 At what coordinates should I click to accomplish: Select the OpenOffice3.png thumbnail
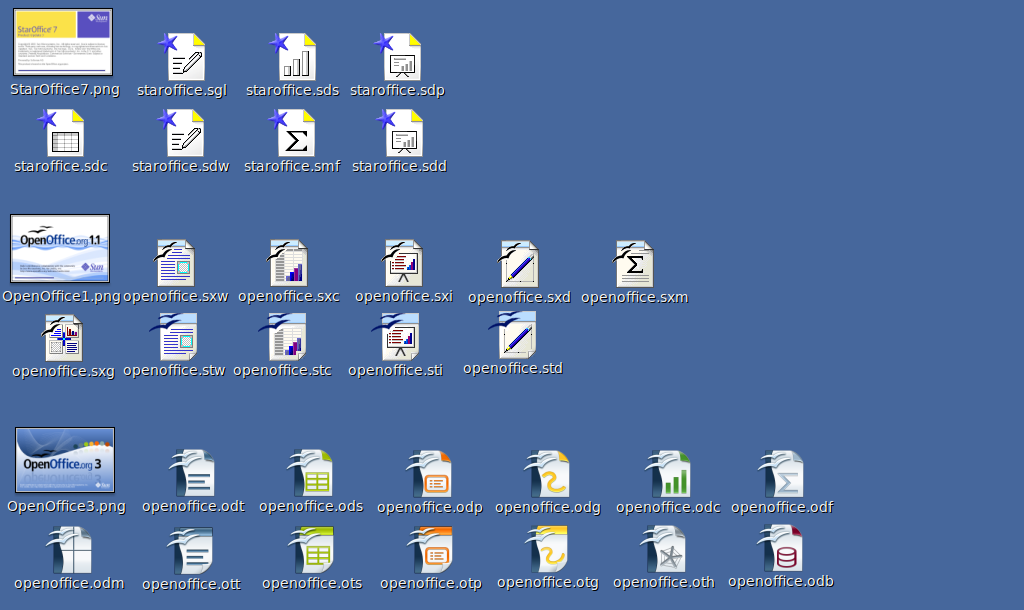pyautogui.click(x=65, y=460)
